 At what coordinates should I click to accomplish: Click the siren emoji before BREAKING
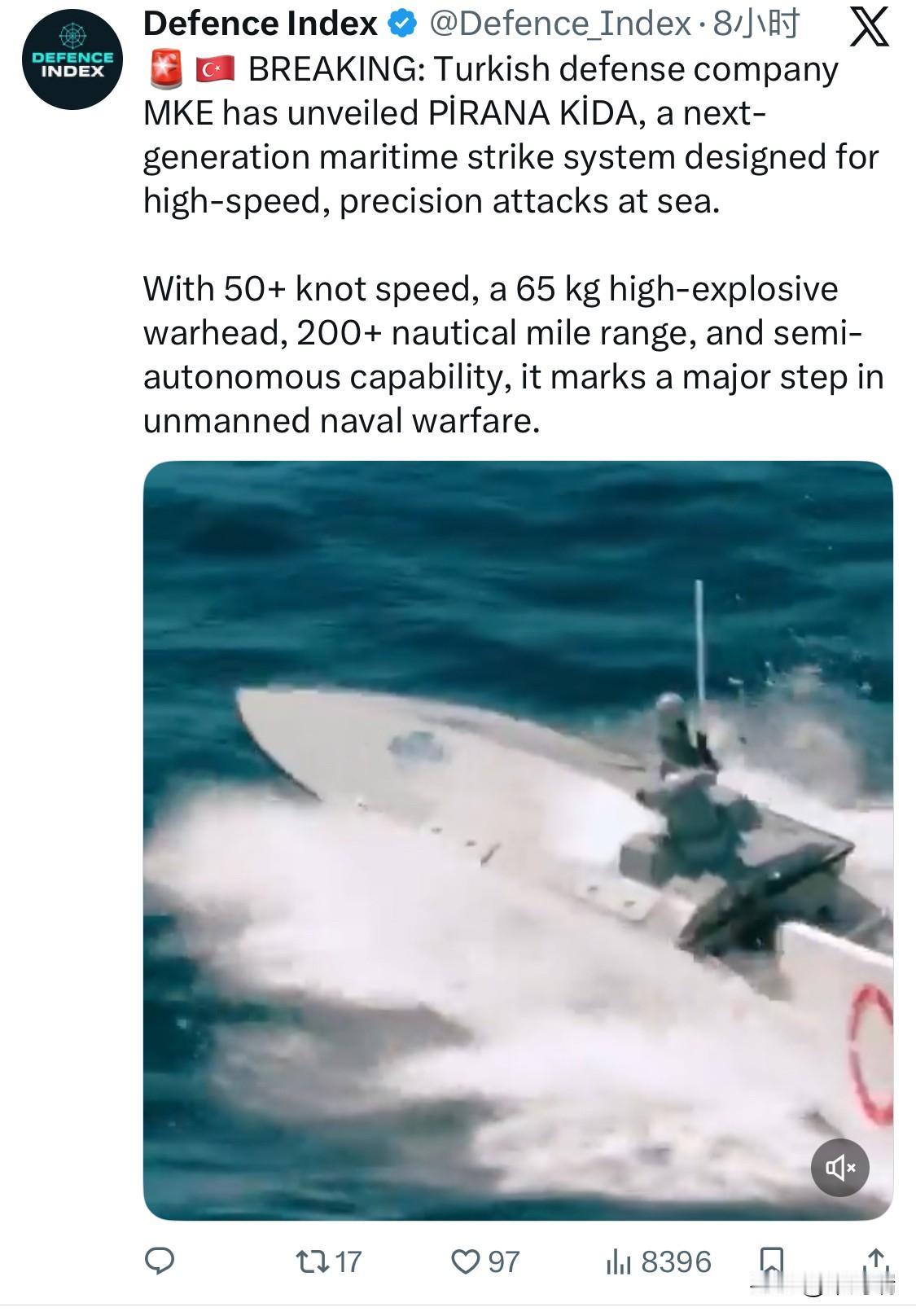[165, 69]
